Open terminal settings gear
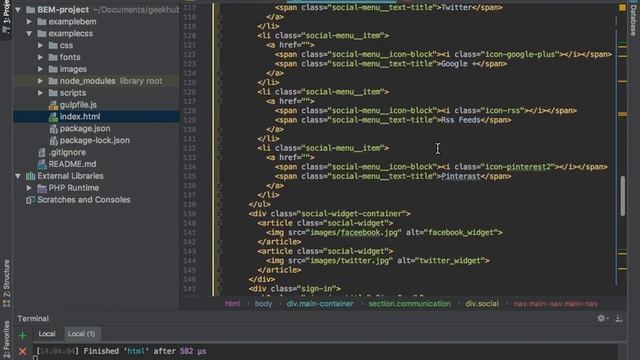The image size is (640, 360). (602, 318)
